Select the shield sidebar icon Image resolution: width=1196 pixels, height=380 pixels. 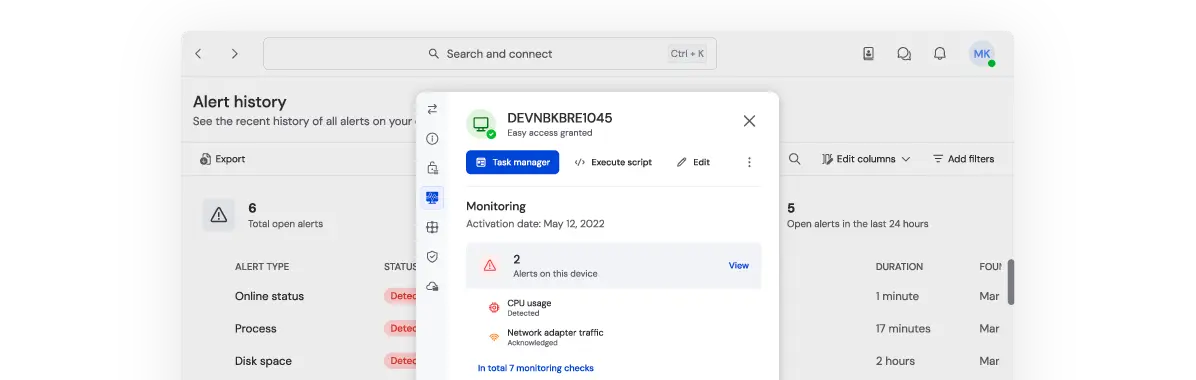pyautogui.click(x=432, y=256)
